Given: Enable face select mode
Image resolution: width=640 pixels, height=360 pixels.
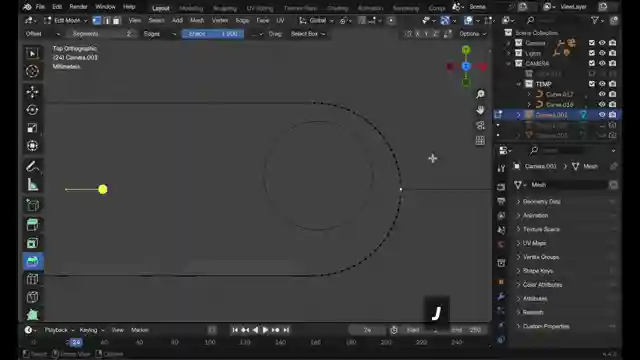Looking at the screenshot, I should (116, 20).
